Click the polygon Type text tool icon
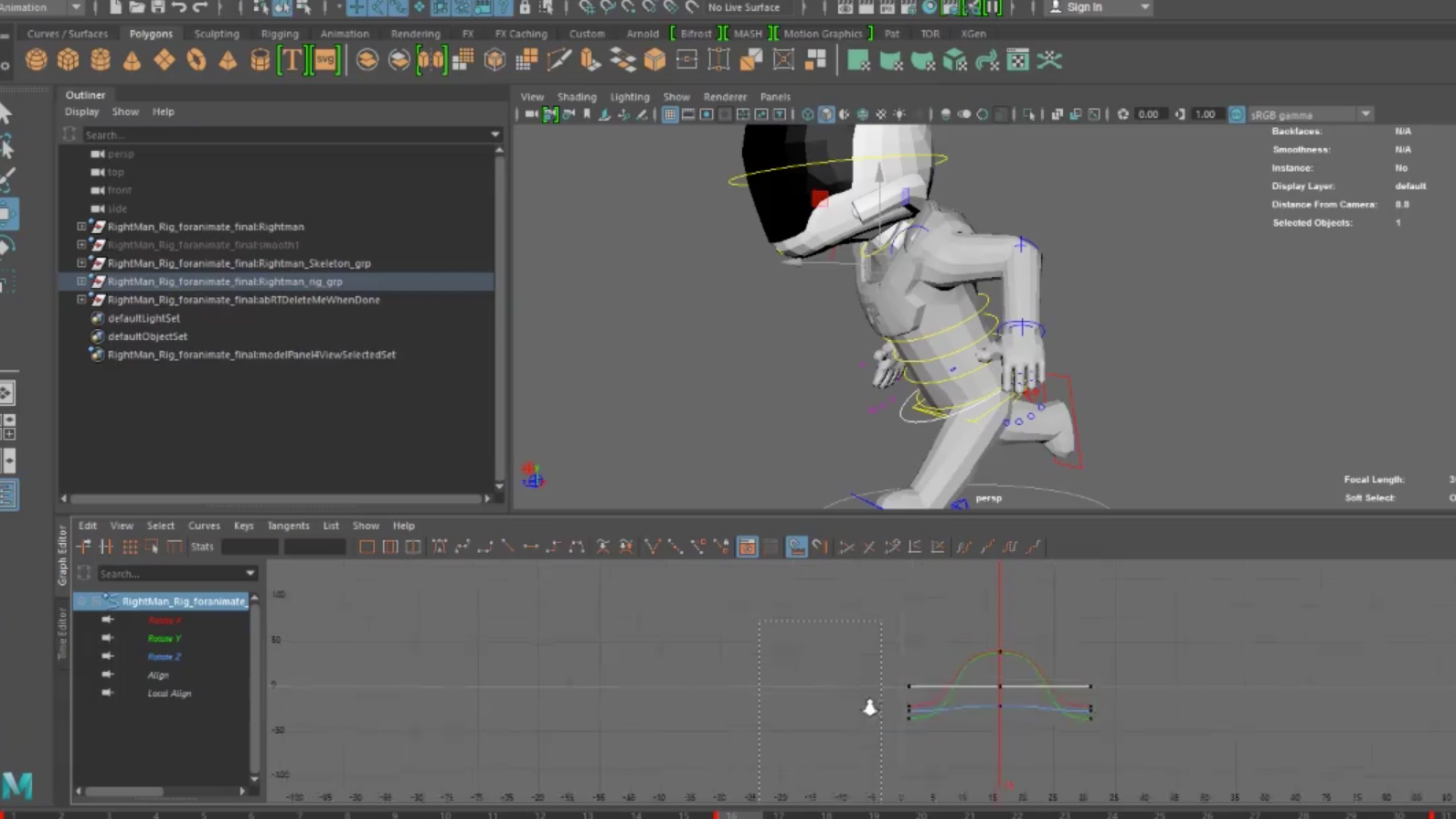Viewport: 1456px width, 819px height. [292, 60]
